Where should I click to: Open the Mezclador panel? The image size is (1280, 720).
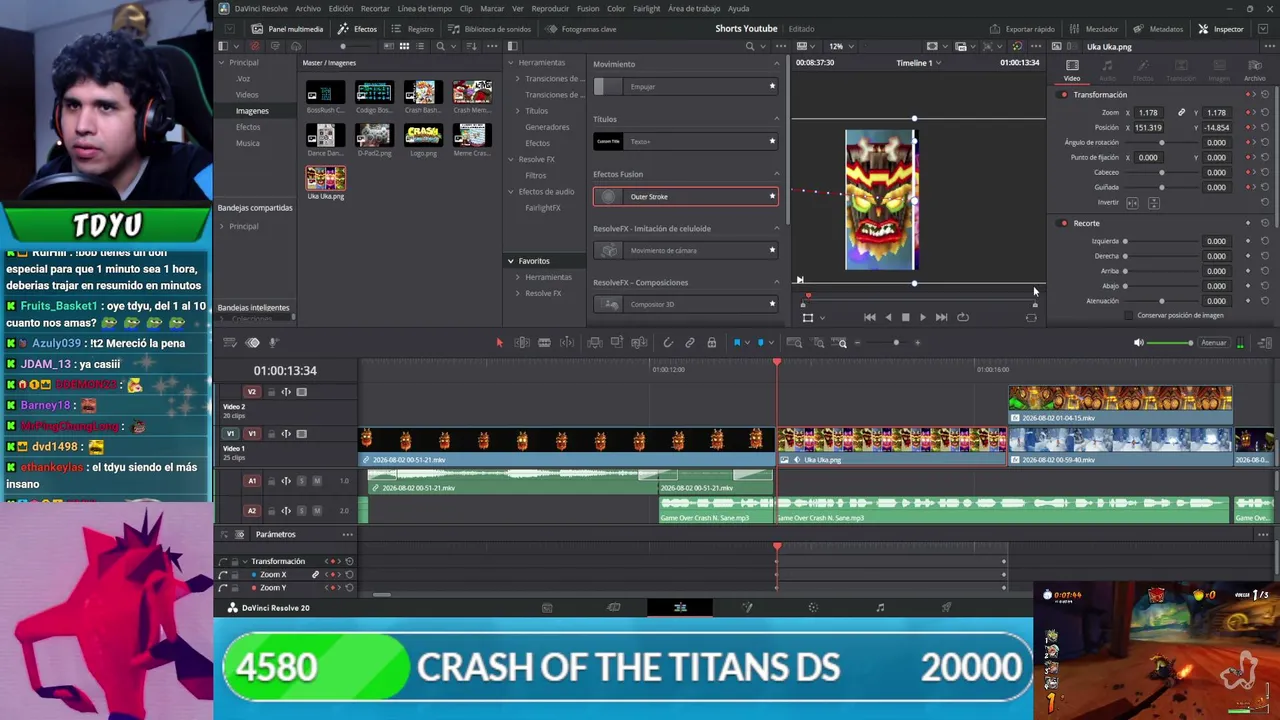click(1095, 29)
